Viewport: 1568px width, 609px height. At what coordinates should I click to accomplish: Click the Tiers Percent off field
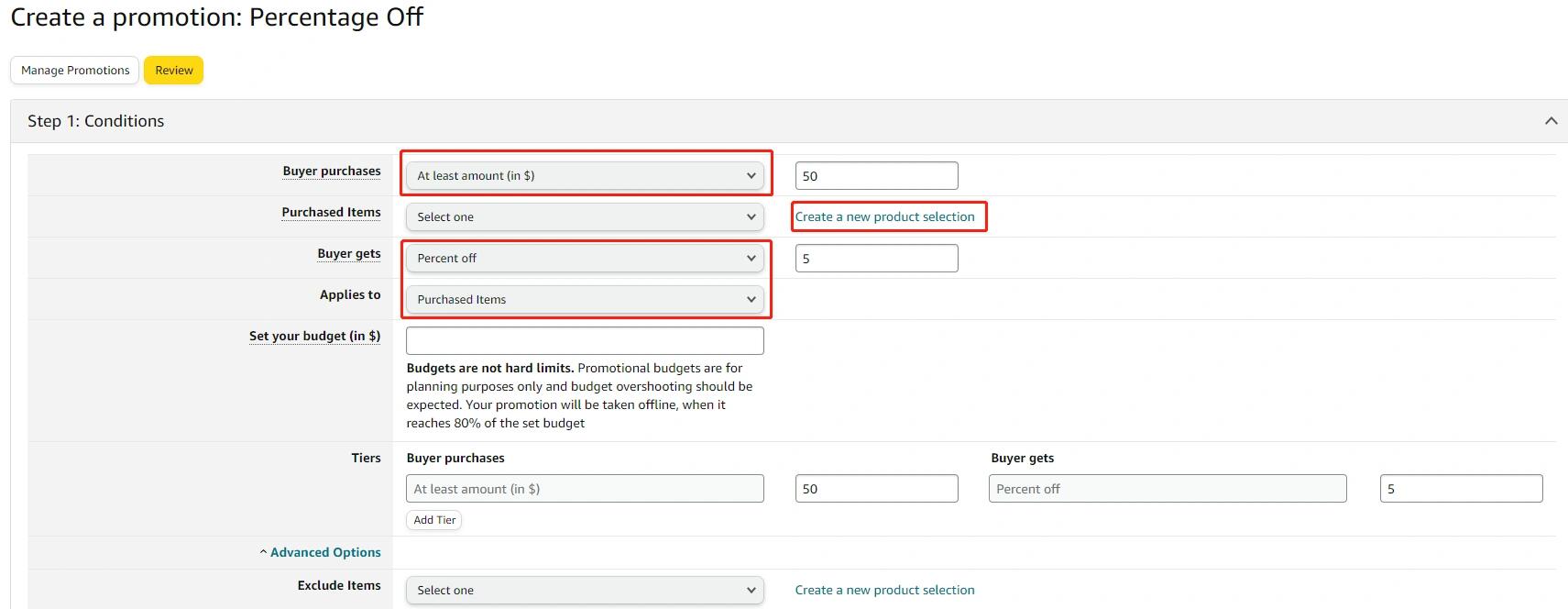1168,489
